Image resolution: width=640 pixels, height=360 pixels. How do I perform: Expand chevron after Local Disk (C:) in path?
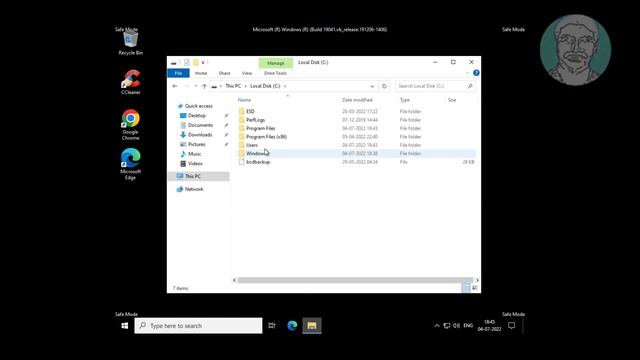285,86
